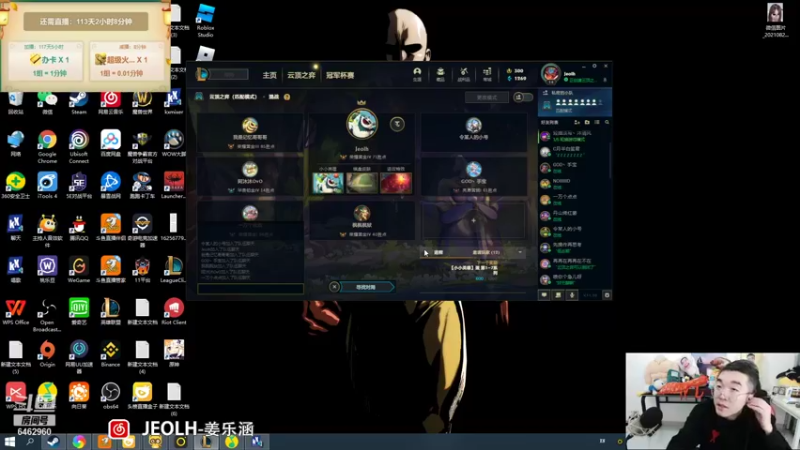Click the round button beside Jeolh's lobby avatar
The image size is (800, 450).
[x=397, y=124]
